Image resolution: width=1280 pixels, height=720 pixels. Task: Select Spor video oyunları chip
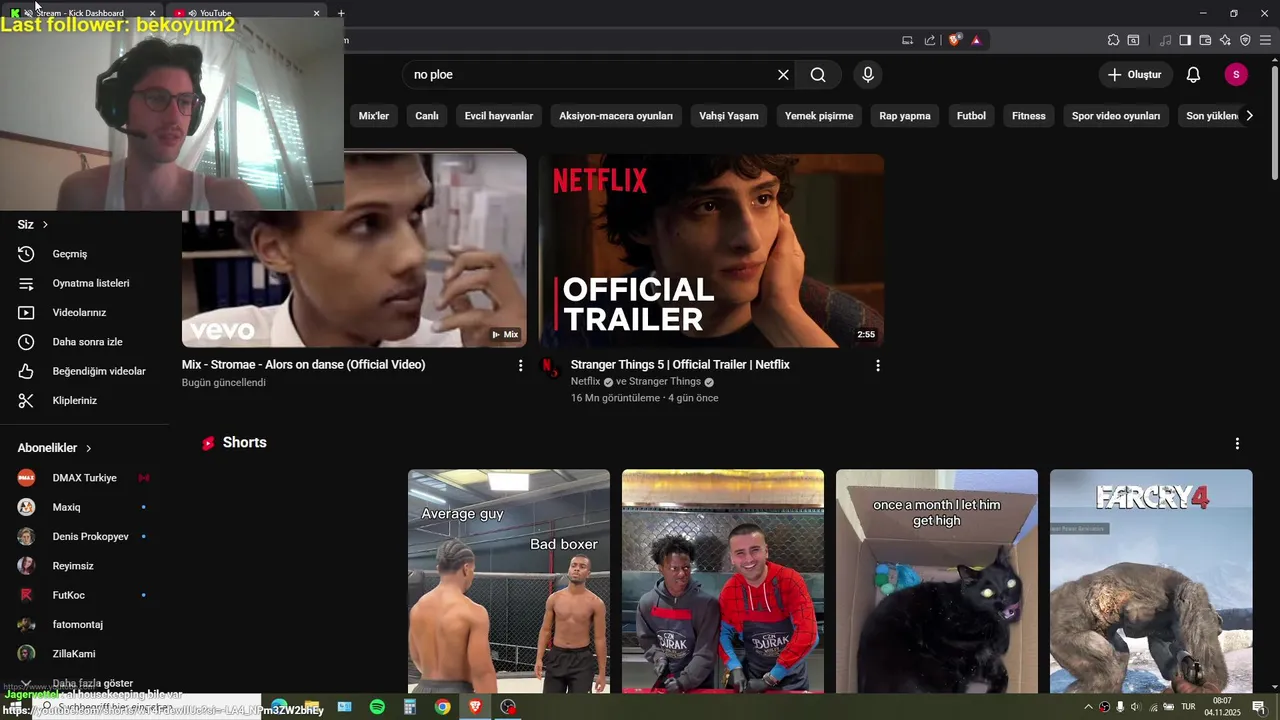[x=1116, y=116]
